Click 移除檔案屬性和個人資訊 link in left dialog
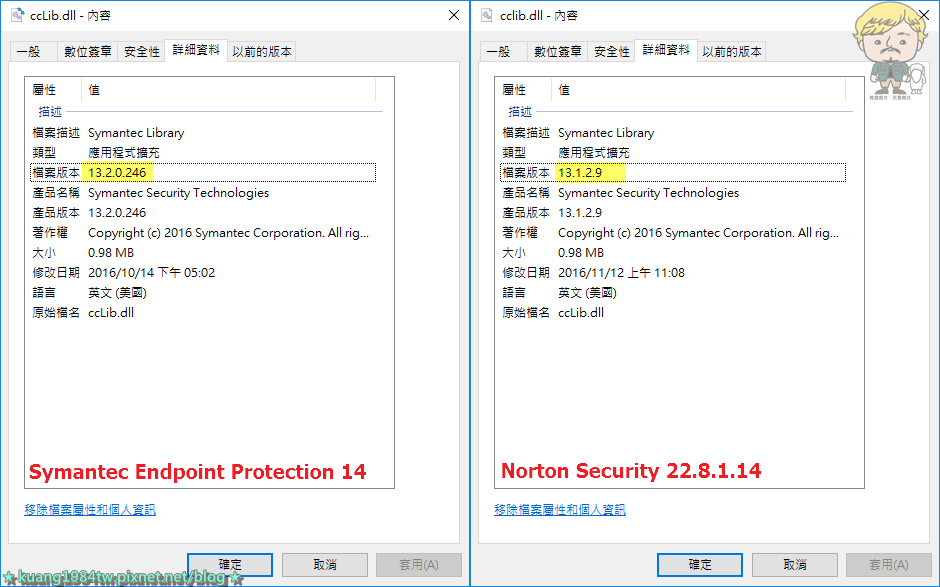 coord(90,510)
